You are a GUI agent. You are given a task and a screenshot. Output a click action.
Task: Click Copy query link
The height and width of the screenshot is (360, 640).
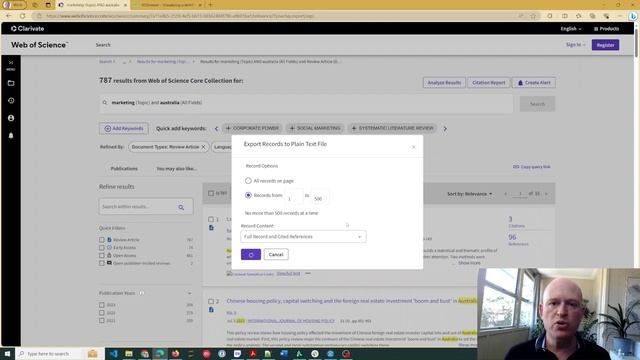[x=531, y=167]
